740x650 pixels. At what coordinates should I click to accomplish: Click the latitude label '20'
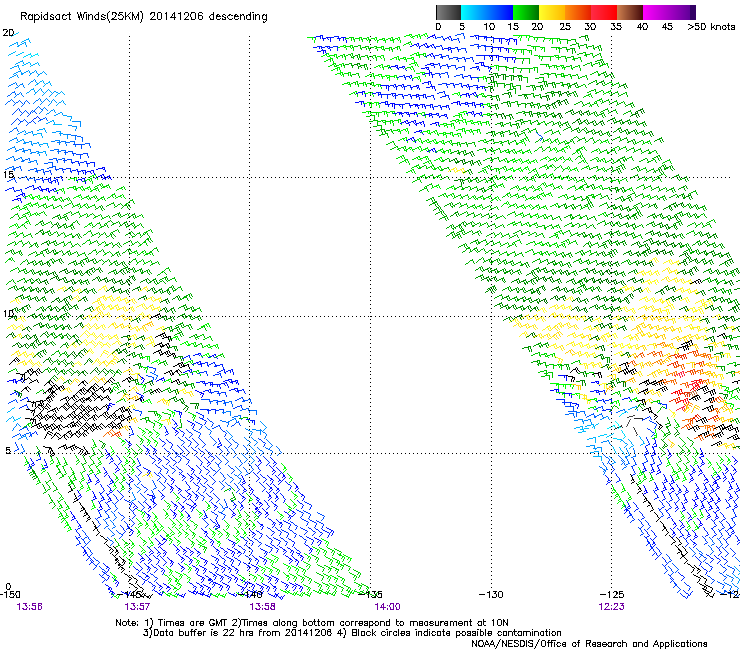8,33
